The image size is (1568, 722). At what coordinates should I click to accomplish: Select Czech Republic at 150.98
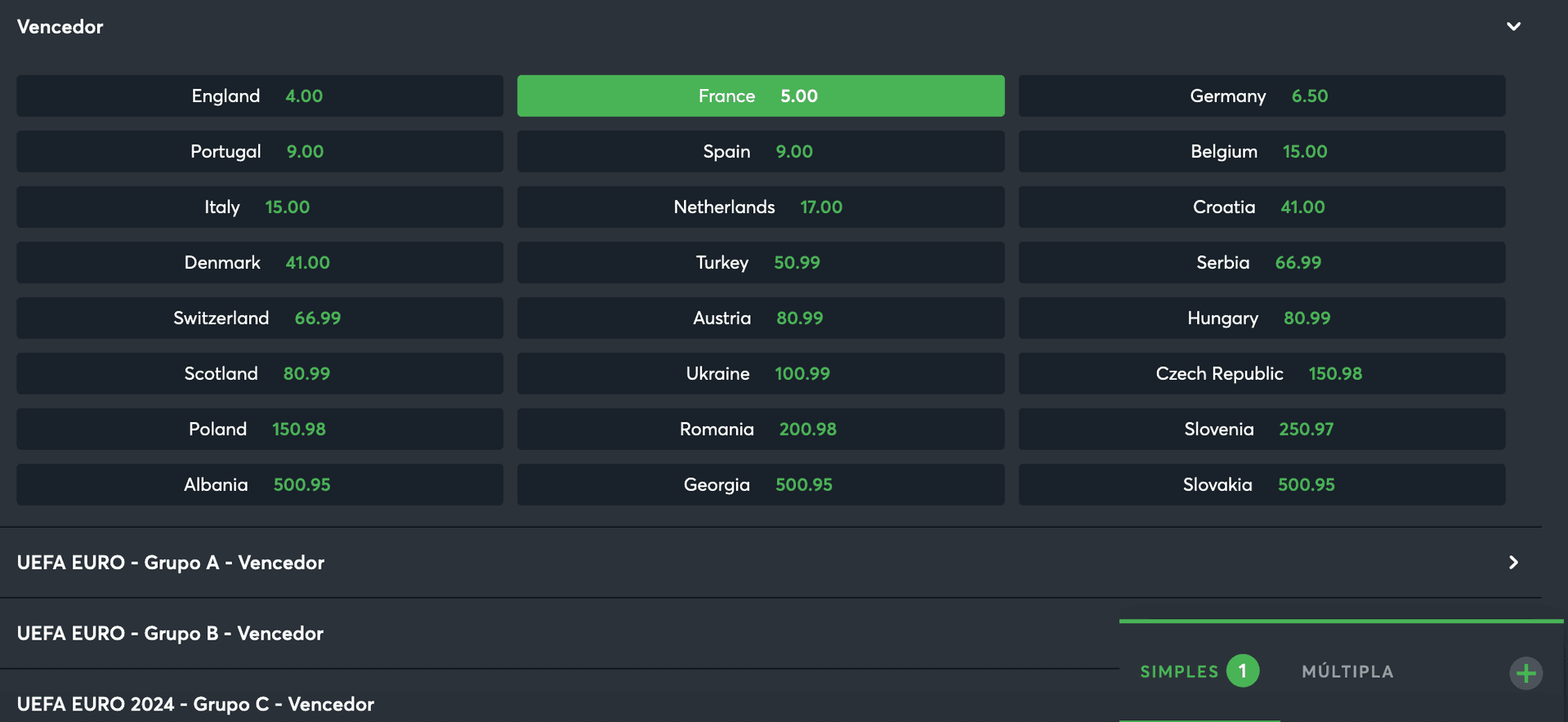pyautogui.click(x=1262, y=373)
